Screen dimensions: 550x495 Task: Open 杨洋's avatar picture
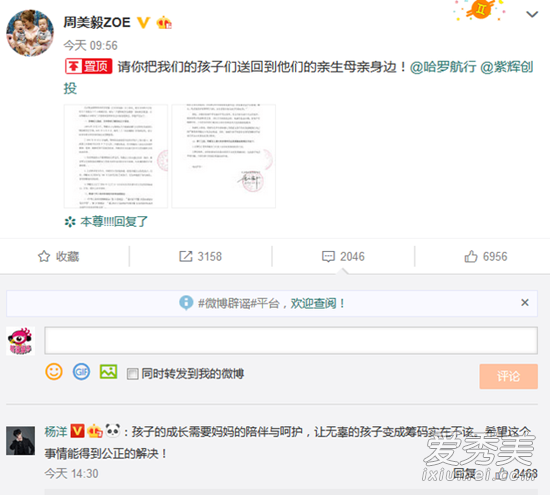(x=21, y=441)
